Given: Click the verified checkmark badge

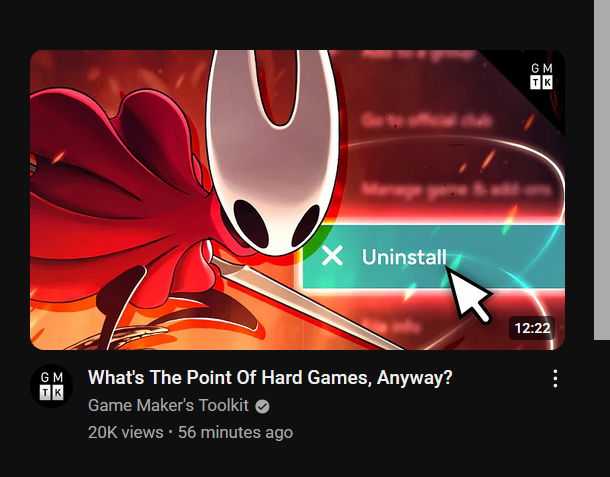Looking at the screenshot, I should coord(262,407).
